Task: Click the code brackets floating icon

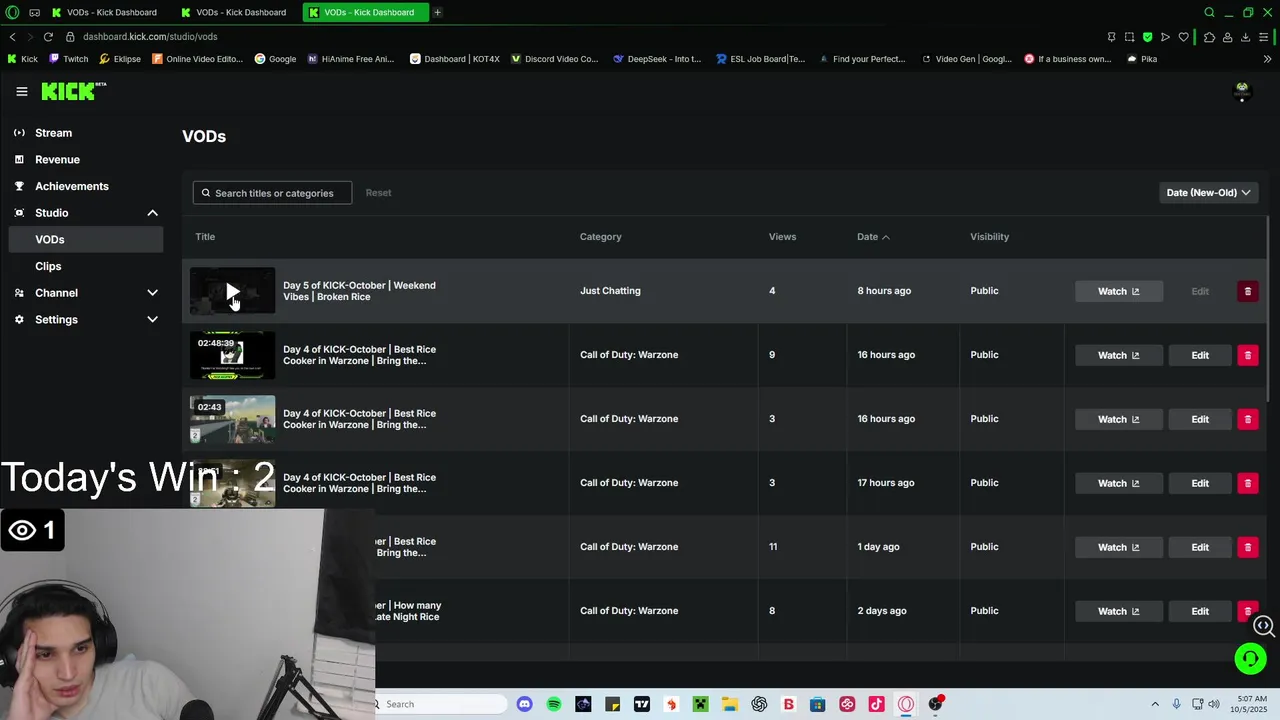Action: [x=1264, y=626]
